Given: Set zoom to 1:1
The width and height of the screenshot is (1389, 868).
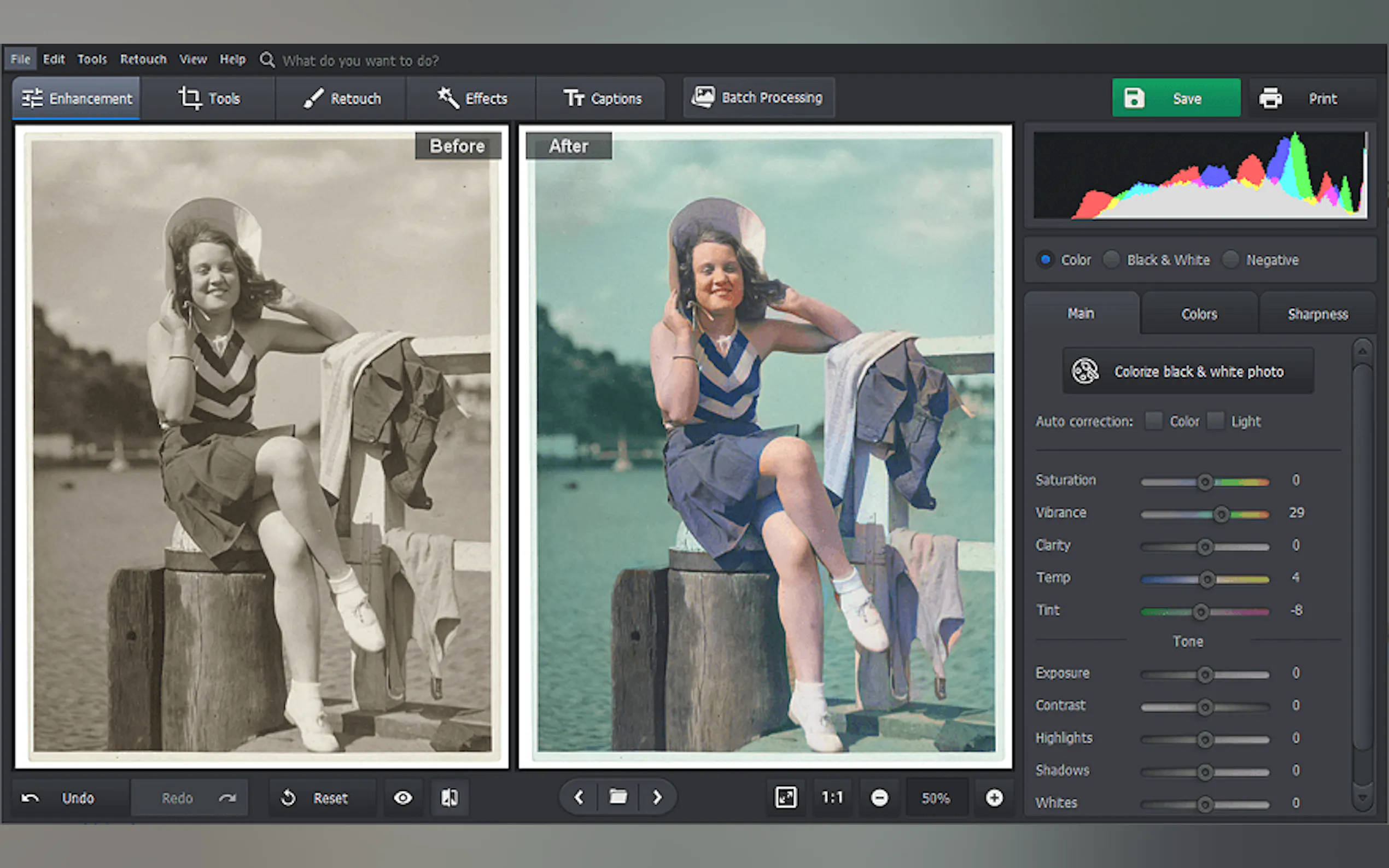Looking at the screenshot, I should [832, 797].
